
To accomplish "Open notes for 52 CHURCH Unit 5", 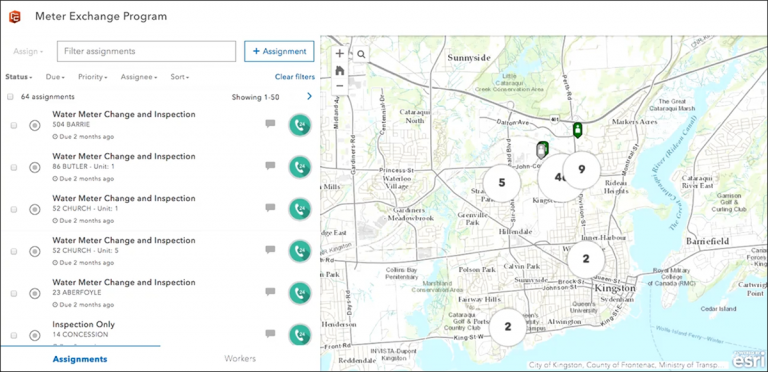I will [x=270, y=250].
